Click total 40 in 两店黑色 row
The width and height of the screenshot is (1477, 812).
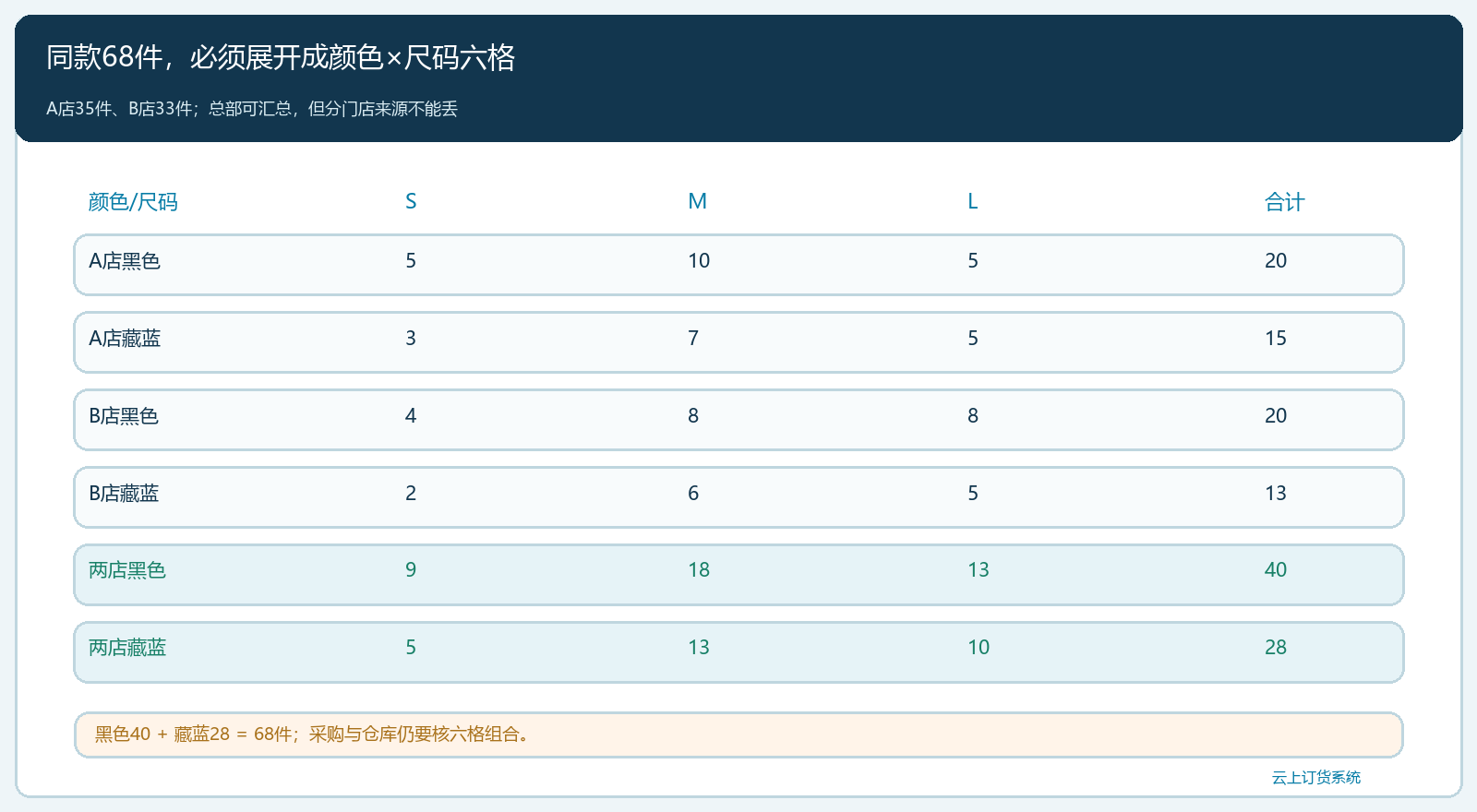1276,570
